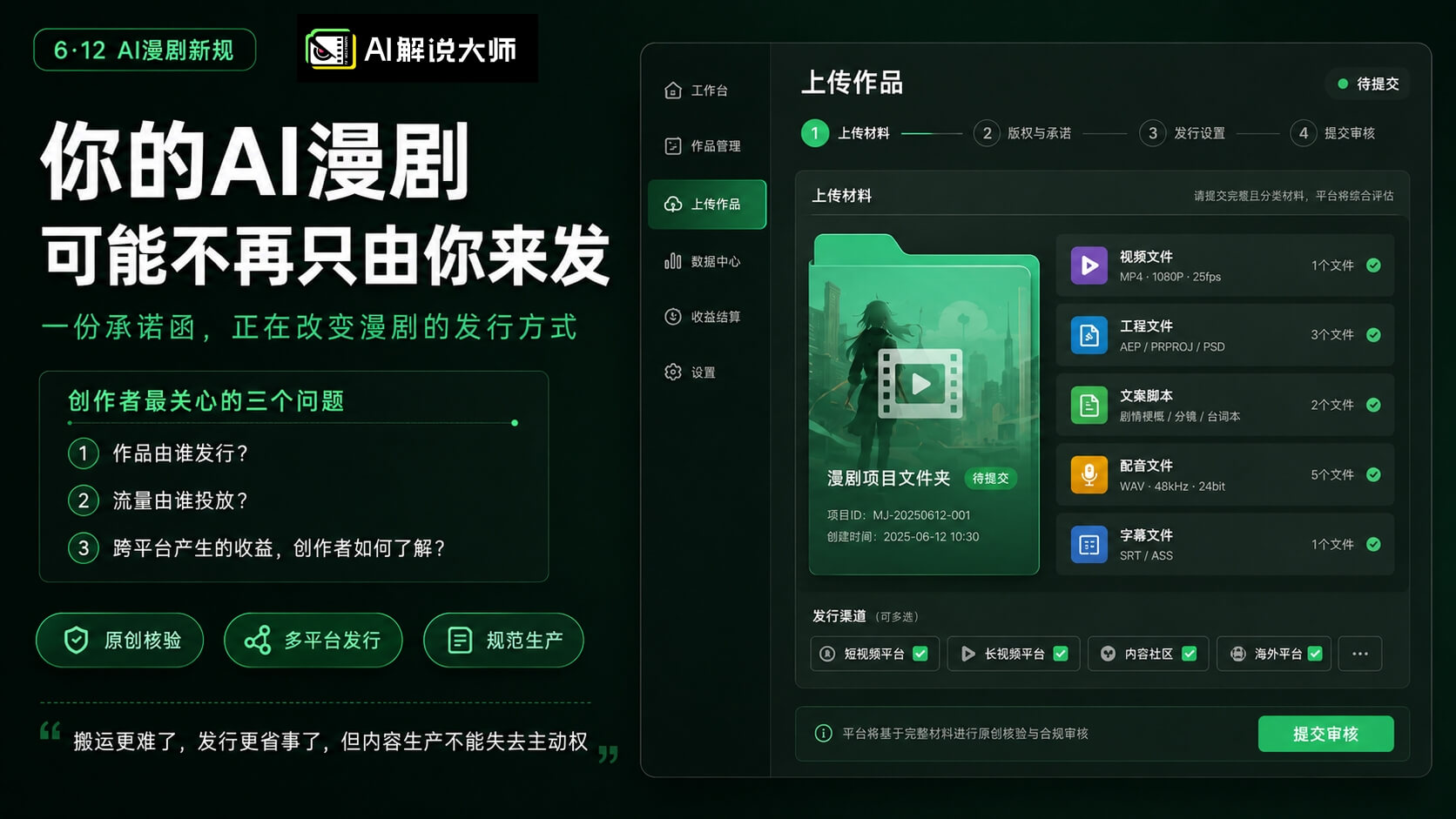Screen dimensions: 1456x819
Task: Click question 1 作品由谁发行？
Action: tap(179, 453)
